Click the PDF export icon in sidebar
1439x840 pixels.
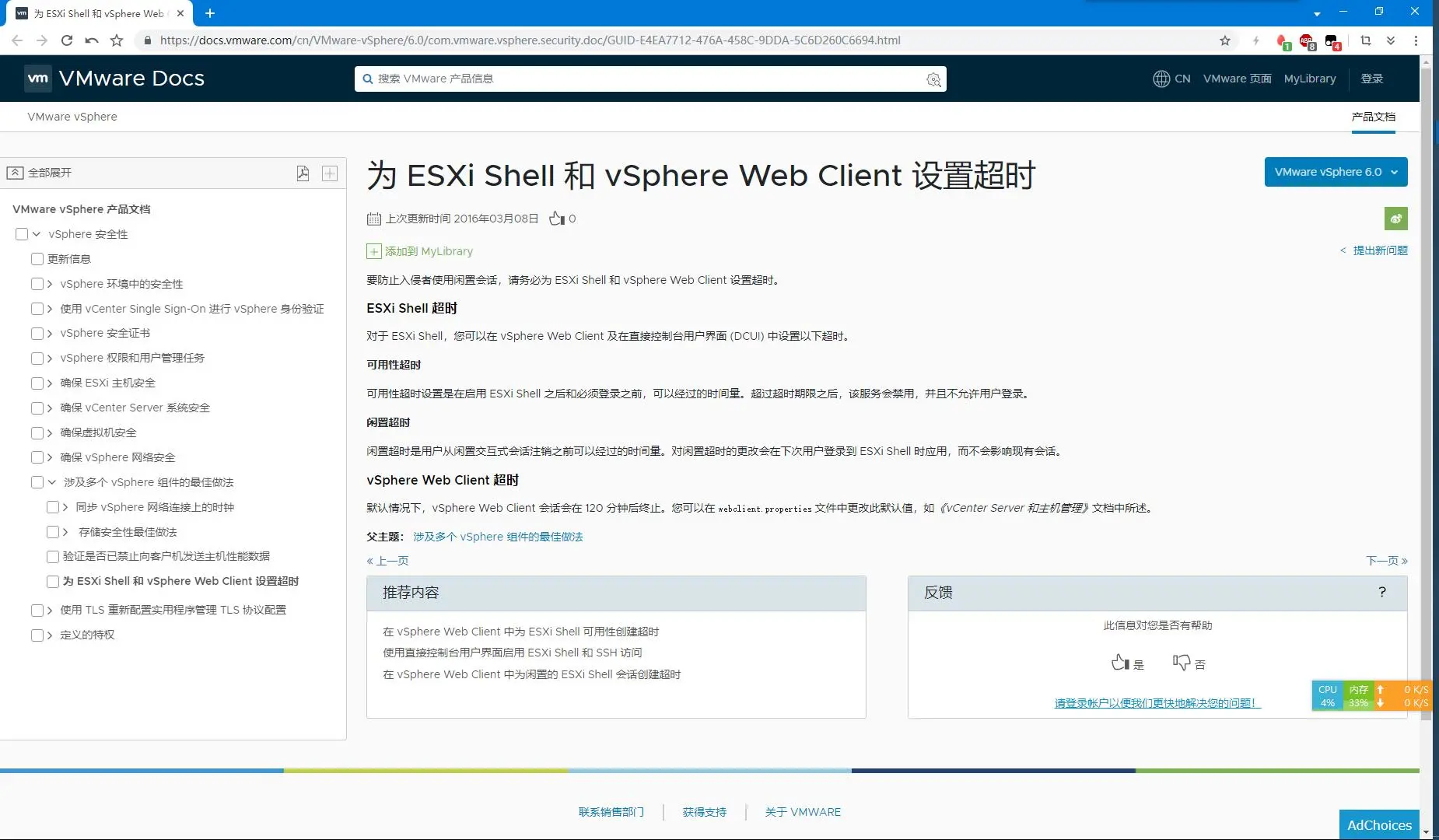303,173
